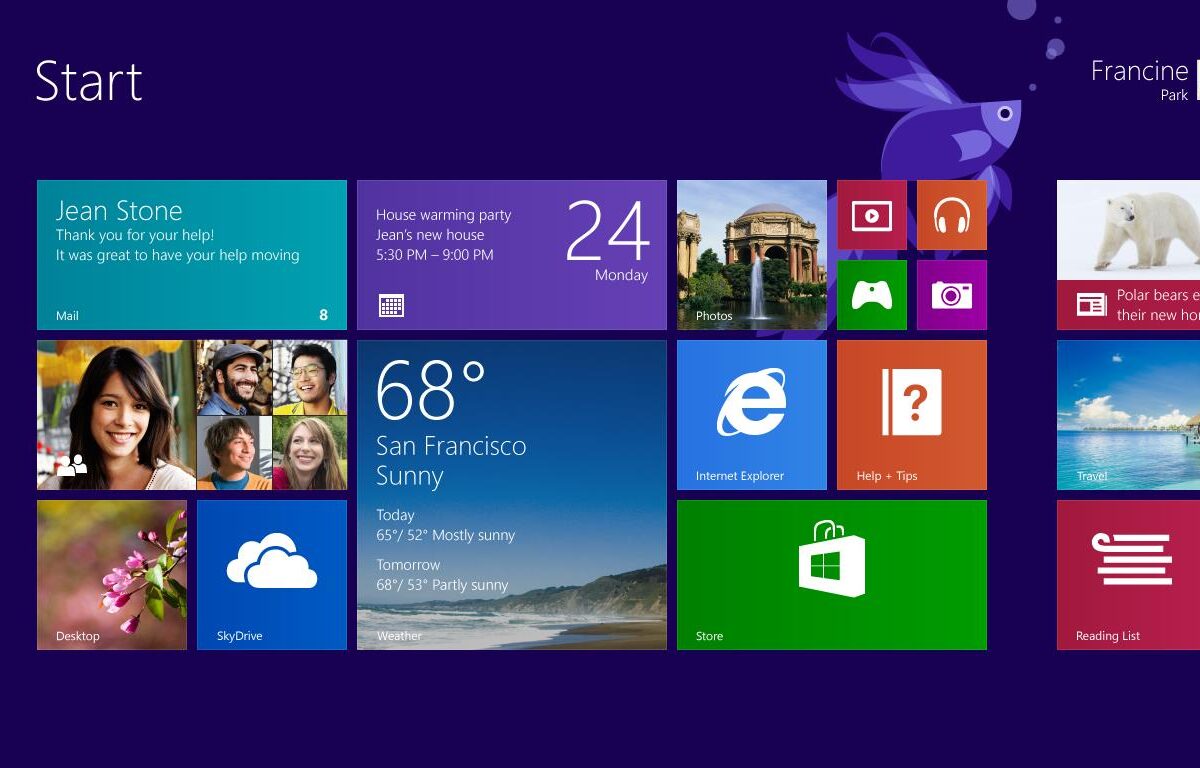
Task: Open the People tile with contact photos
Action: [x=191, y=415]
